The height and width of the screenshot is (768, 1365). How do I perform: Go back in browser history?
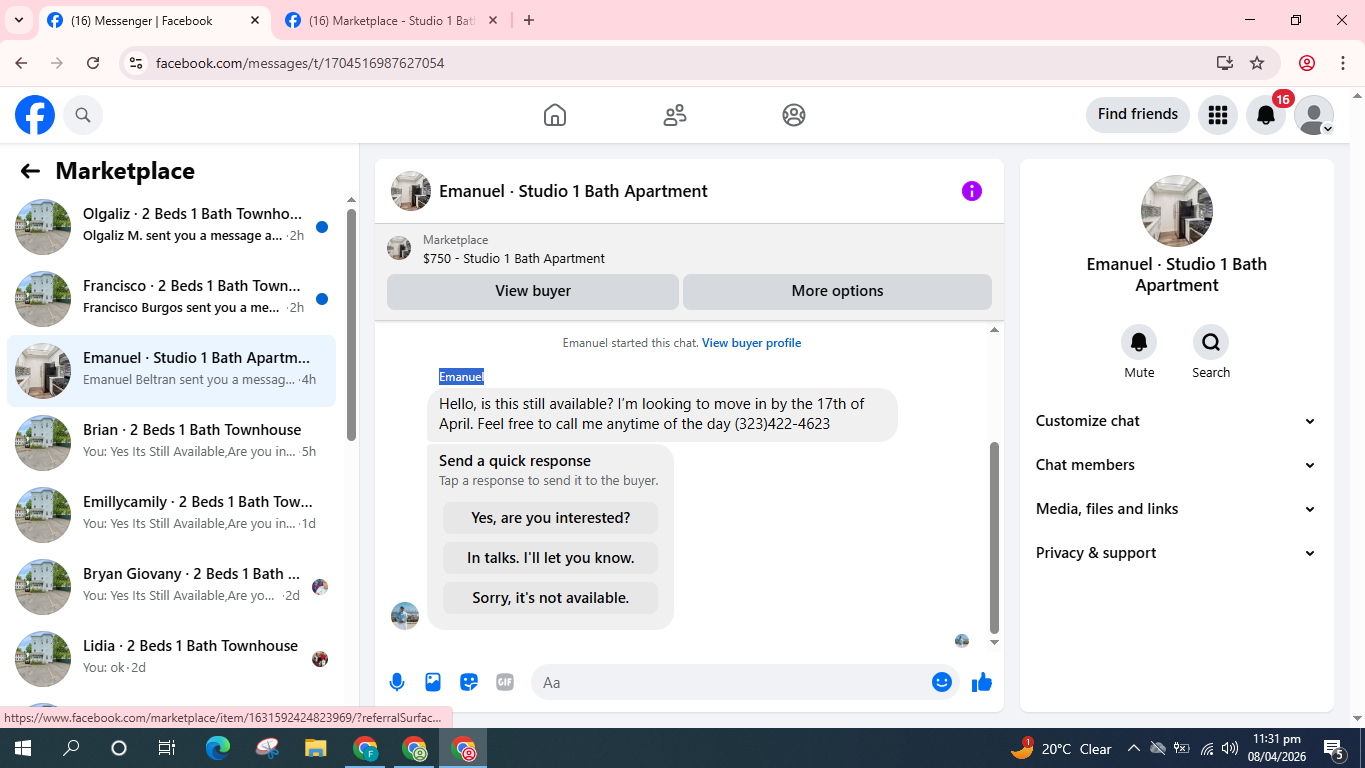coord(22,63)
